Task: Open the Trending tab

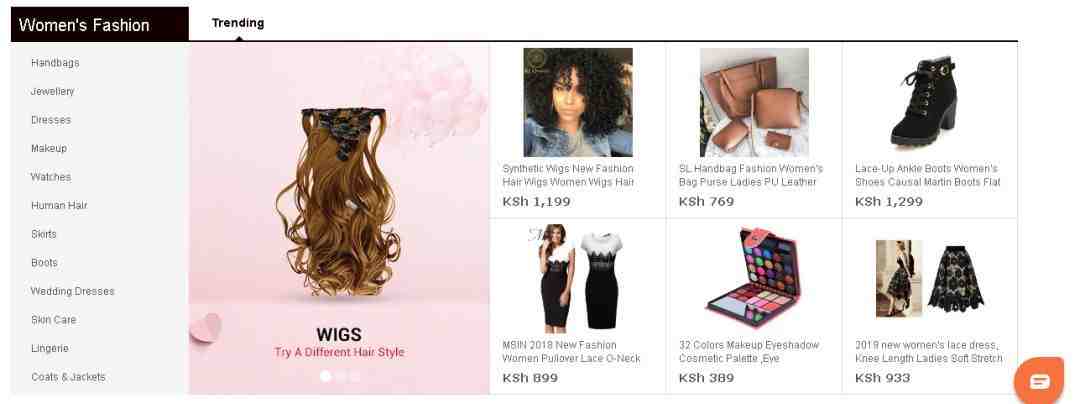Action: click(238, 23)
